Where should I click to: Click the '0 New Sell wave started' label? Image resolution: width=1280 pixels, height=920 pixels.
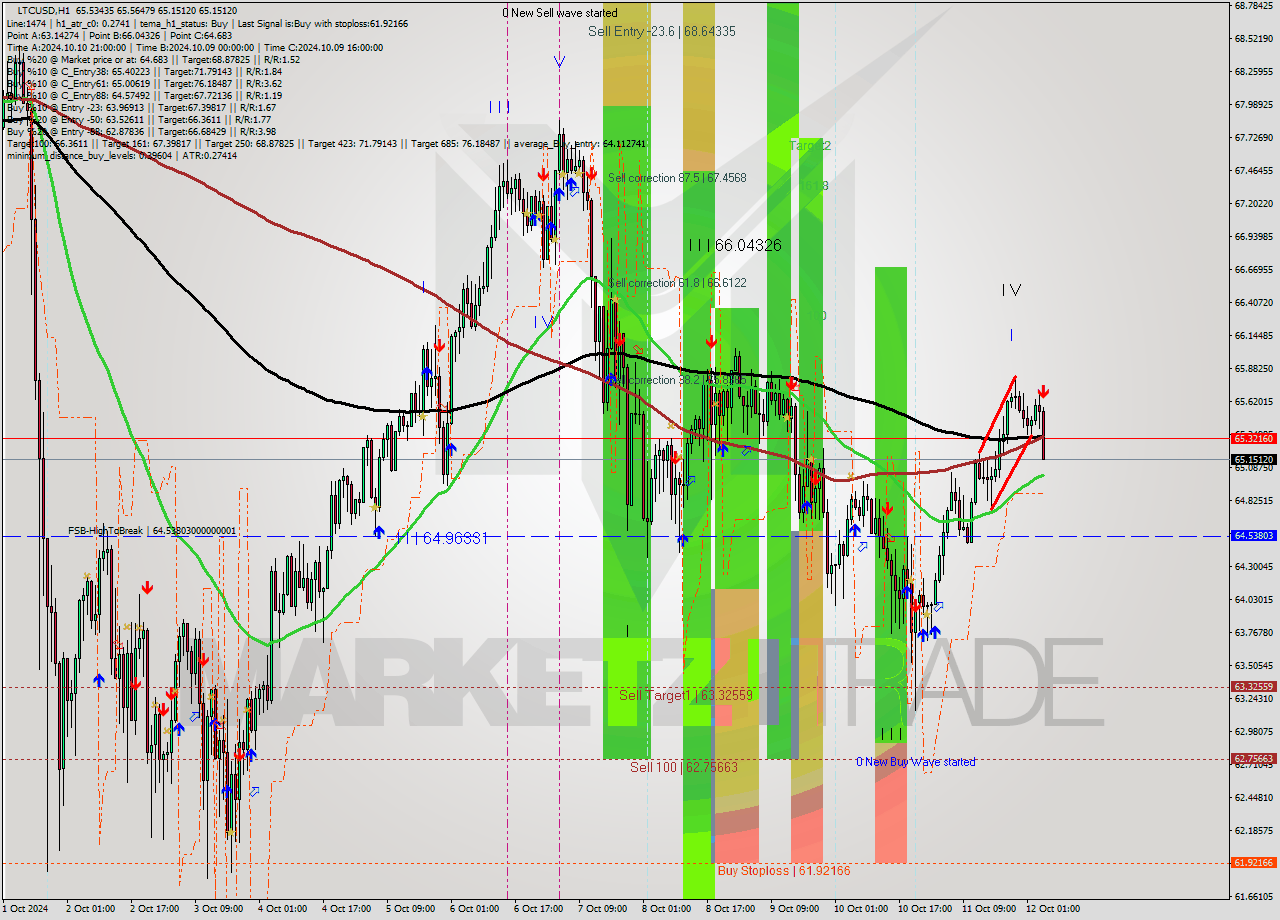pos(560,13)
